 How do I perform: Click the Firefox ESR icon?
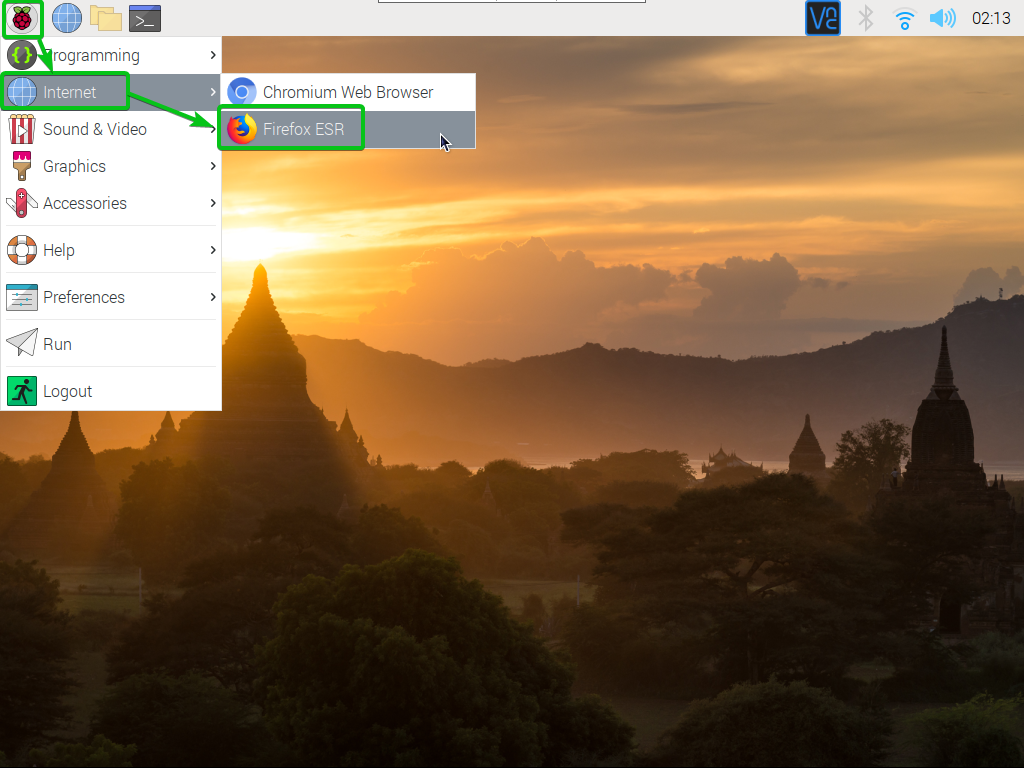(x=242, y=129)
